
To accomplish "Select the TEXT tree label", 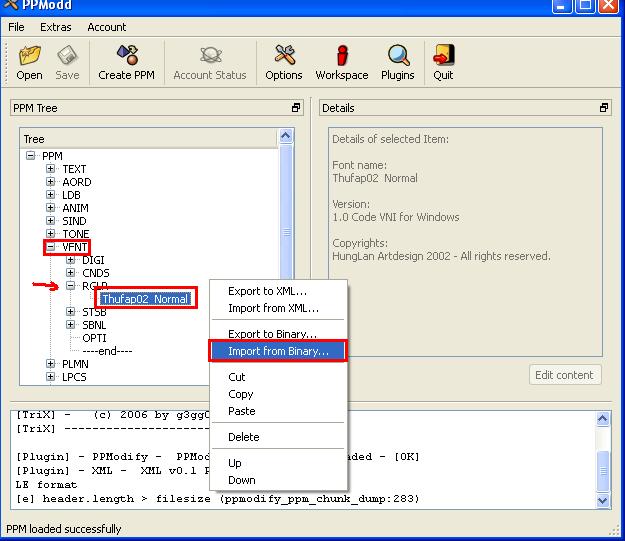I will (x=74, y=169).
